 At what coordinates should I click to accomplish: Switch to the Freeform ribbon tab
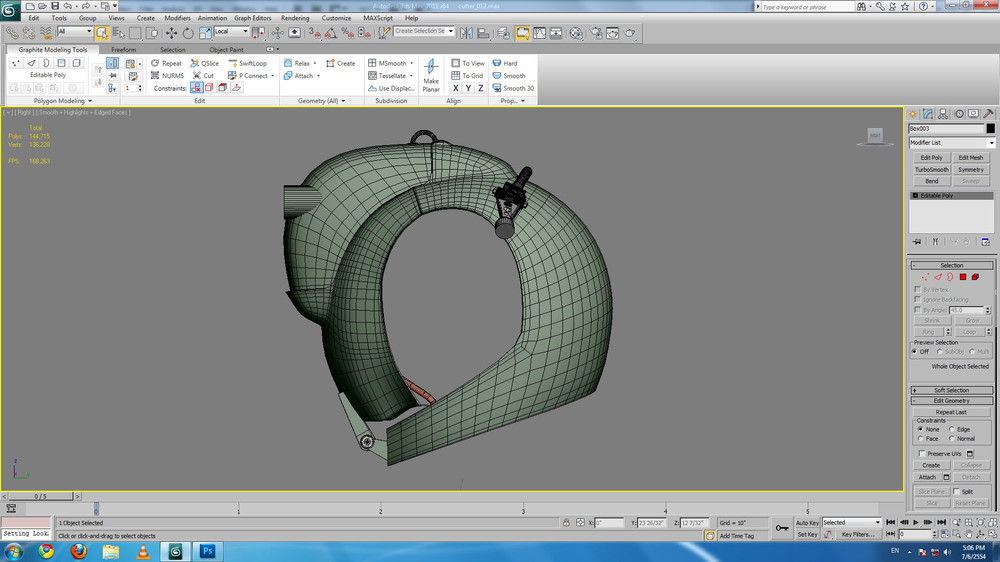(124, 49)
